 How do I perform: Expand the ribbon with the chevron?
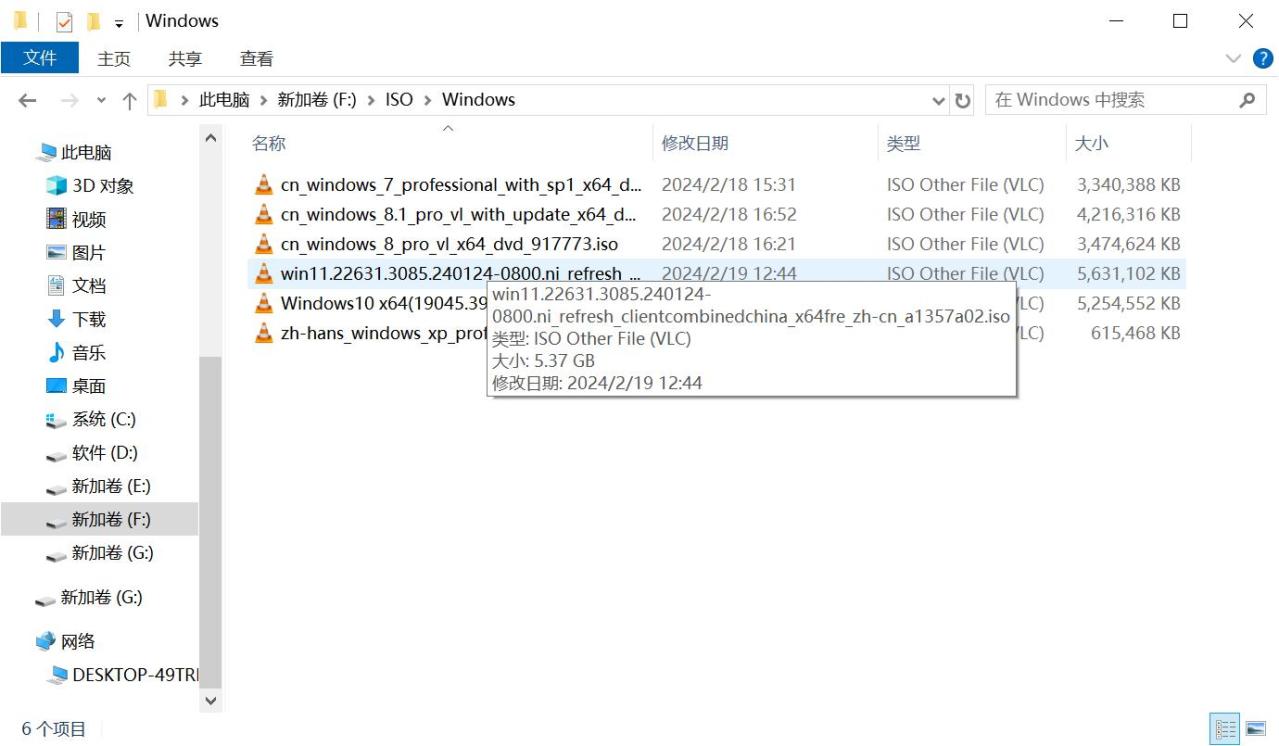(x=1233, y=59)
